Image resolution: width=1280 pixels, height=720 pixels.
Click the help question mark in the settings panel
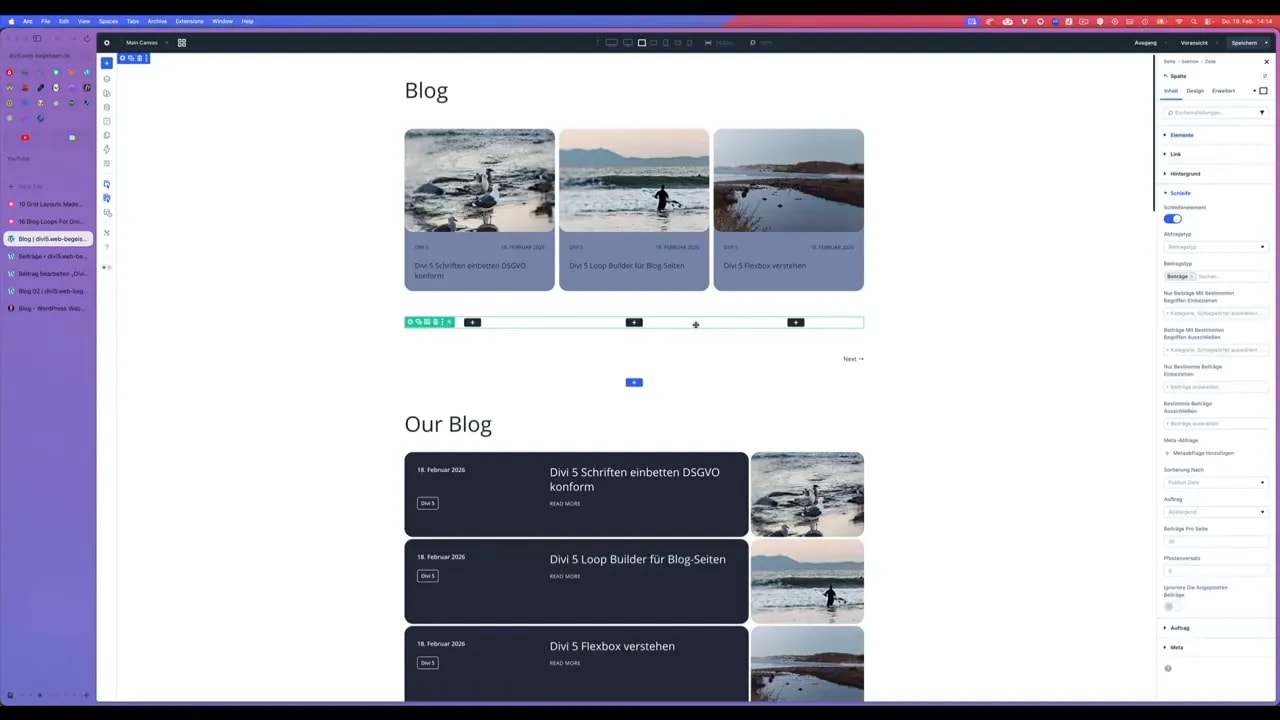tap(1167, 668)
